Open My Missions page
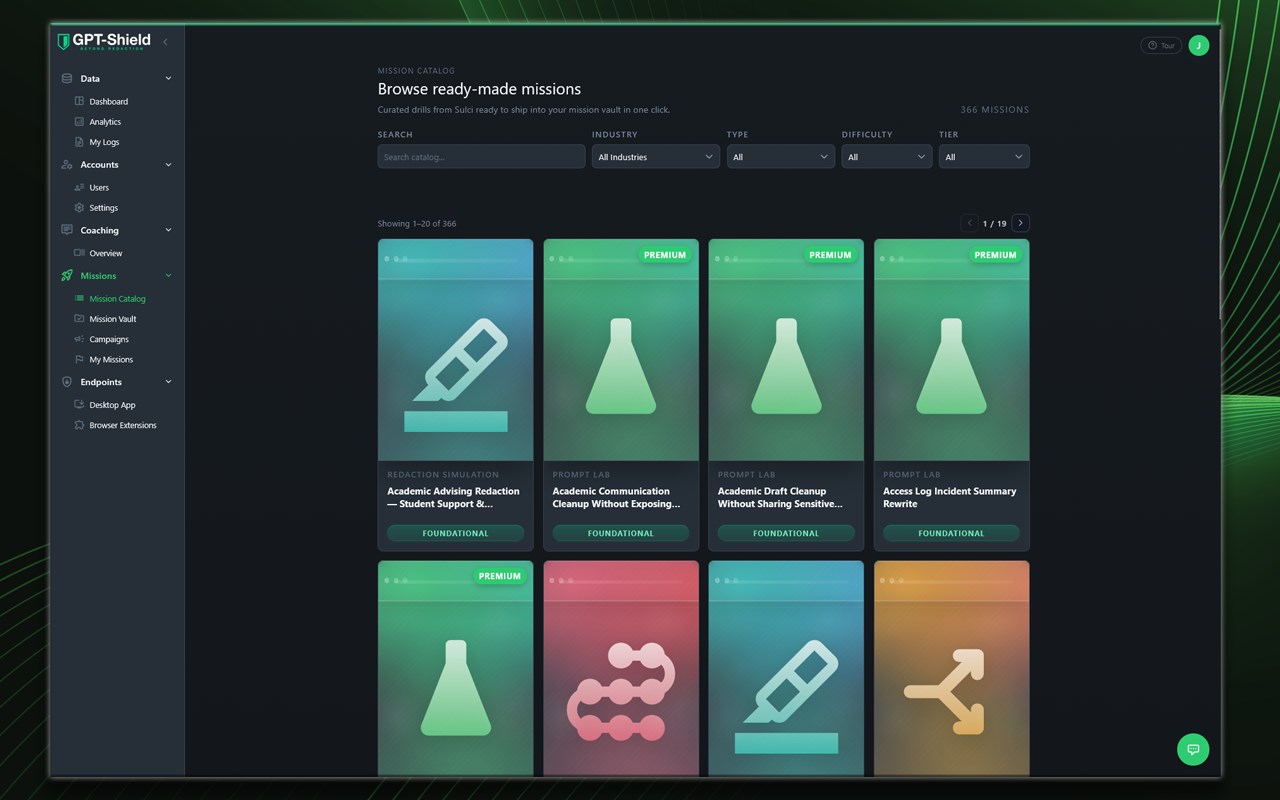The width and height of the screenshot is (1280, 800). (x=111, y=359)
